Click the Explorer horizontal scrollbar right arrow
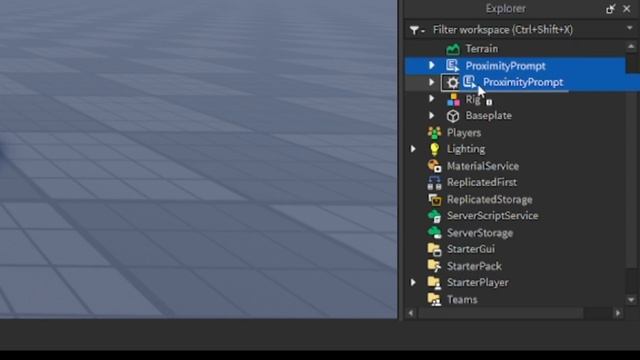Image resolution: width=640 pixels, height=360 pixels. [618, 313]
